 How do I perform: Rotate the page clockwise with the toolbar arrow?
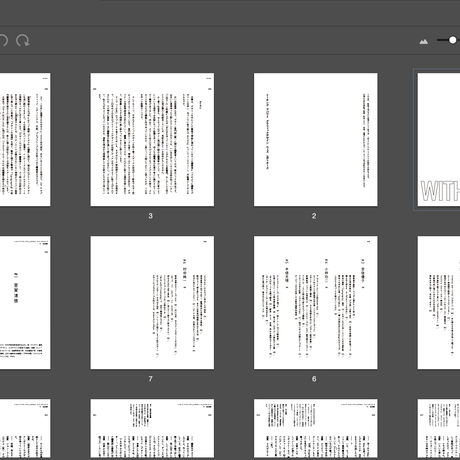point(23,41)
